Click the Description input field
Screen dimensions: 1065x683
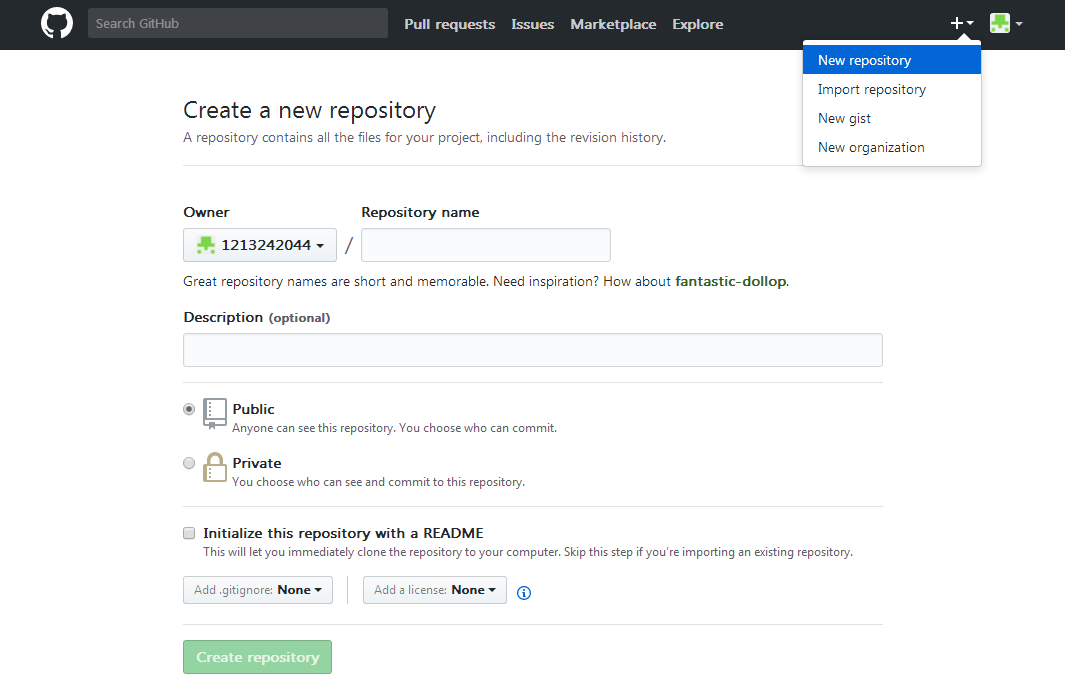532,350
